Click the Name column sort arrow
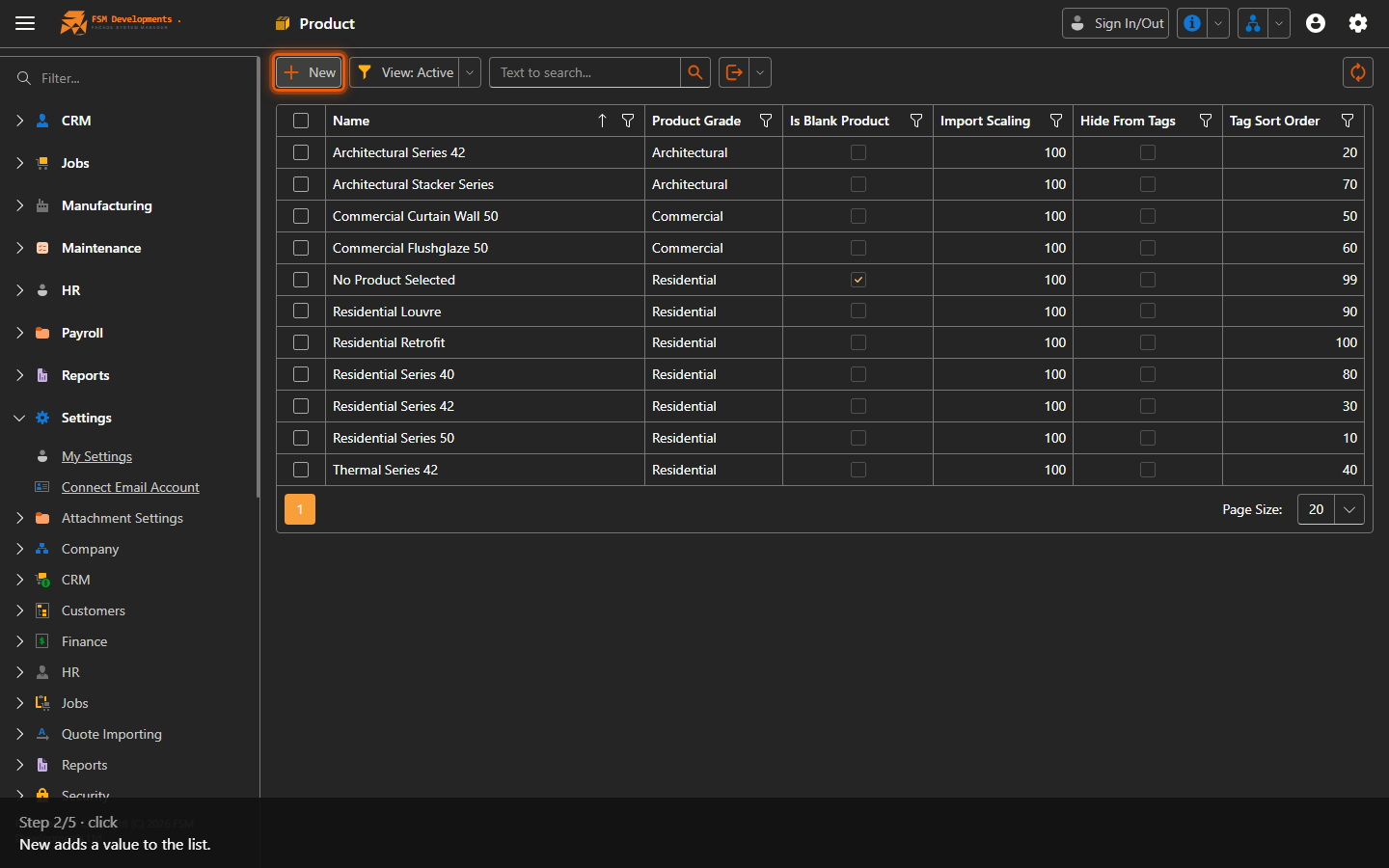Viewport: 1389px width, 868px height. [x=602, y=121]
